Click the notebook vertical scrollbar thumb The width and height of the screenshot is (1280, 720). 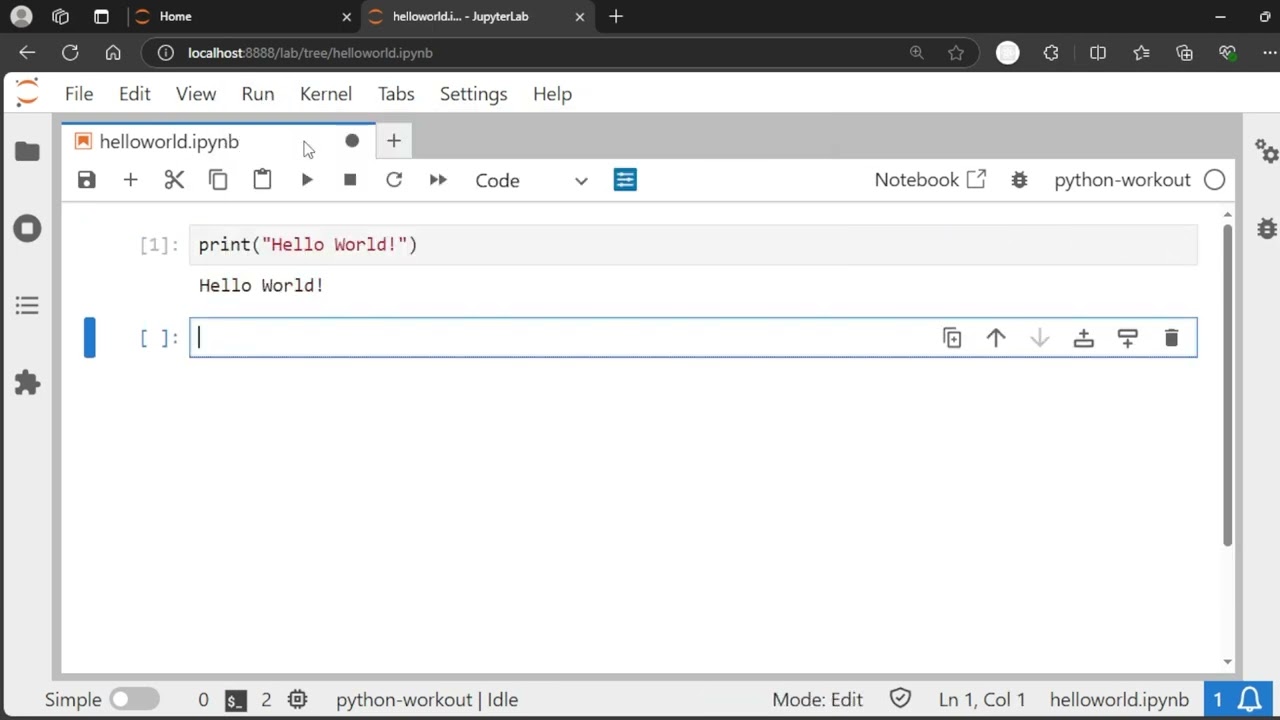tap(1228, 385)
